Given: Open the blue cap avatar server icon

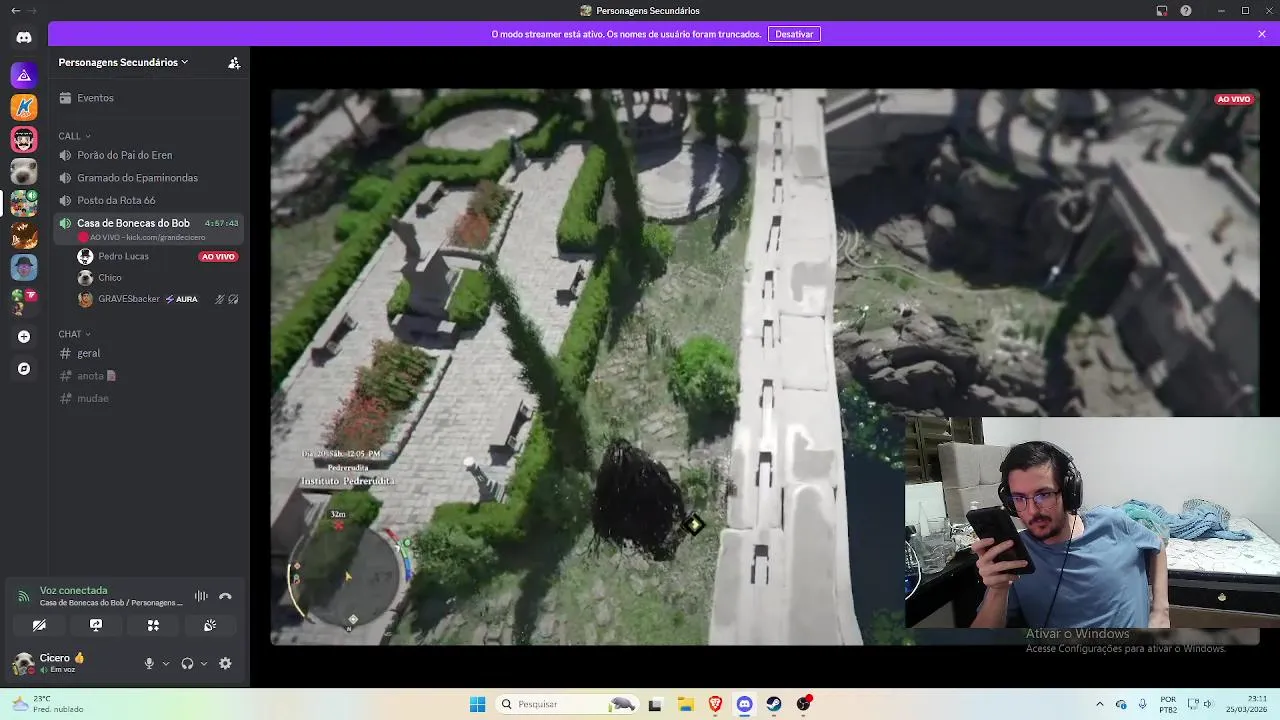Looking at the screenshot, I should [x=24, y=267].
